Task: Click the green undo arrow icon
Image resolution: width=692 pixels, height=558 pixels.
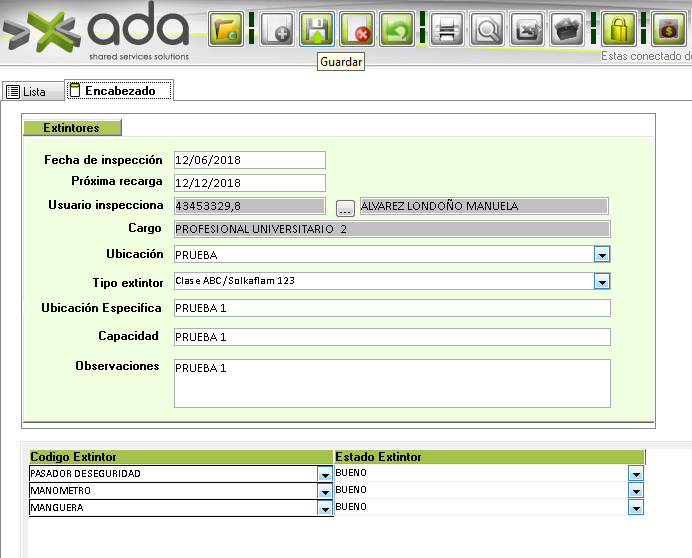Action: point(397,29)
